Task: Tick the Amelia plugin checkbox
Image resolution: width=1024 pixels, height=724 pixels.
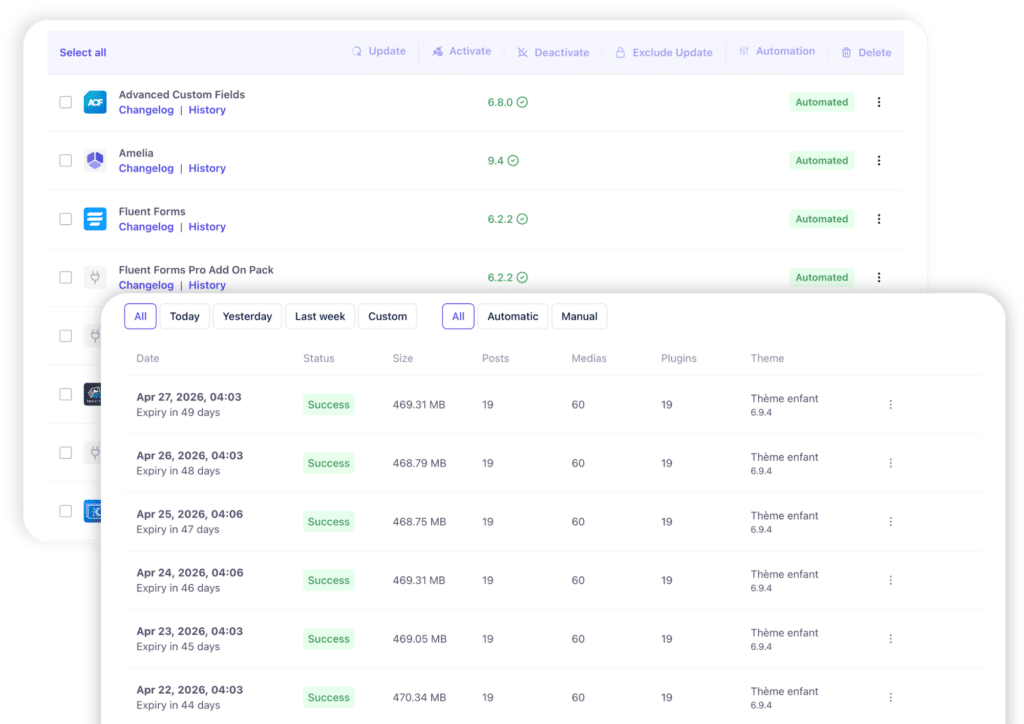Action: click(x=65, y=161)
